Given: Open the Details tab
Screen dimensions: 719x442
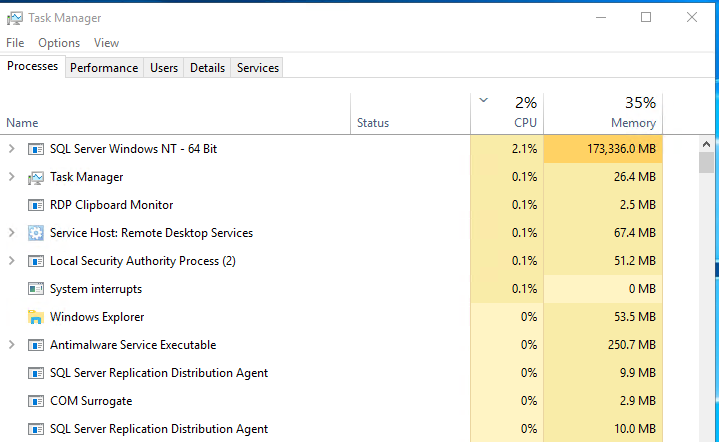Looking at the screenshot, I should pos(207,68).
